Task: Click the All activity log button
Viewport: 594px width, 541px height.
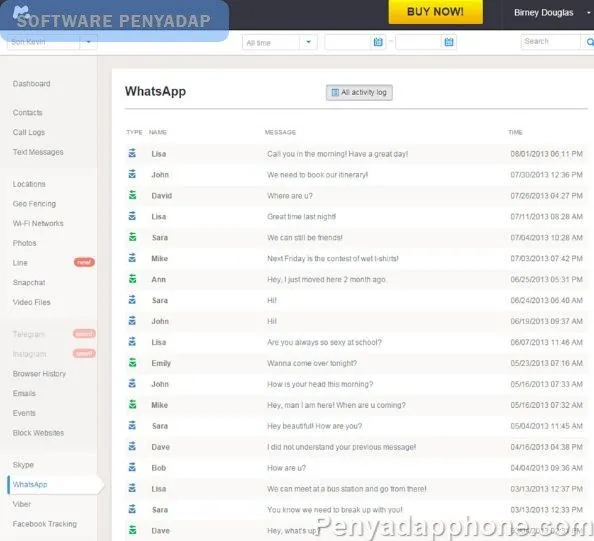Action: click(359, 92)
